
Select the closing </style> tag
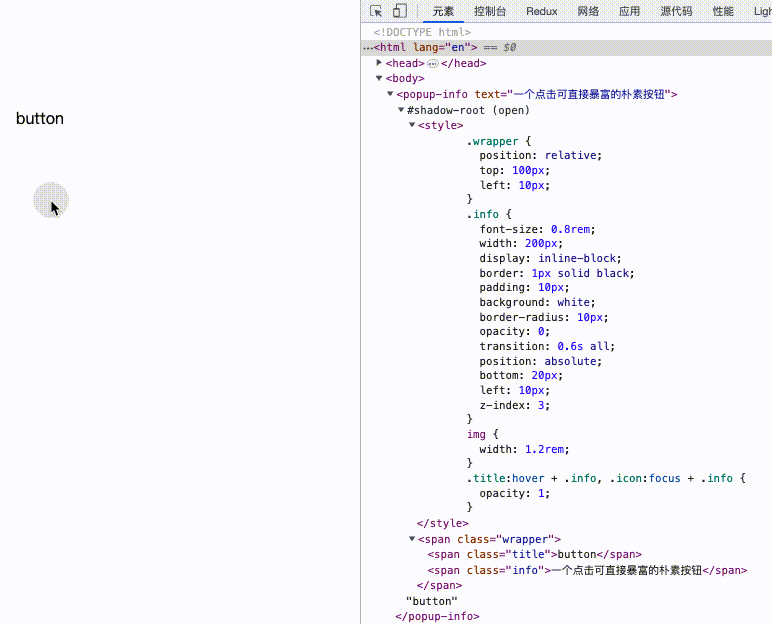click(x=443, y=523)
